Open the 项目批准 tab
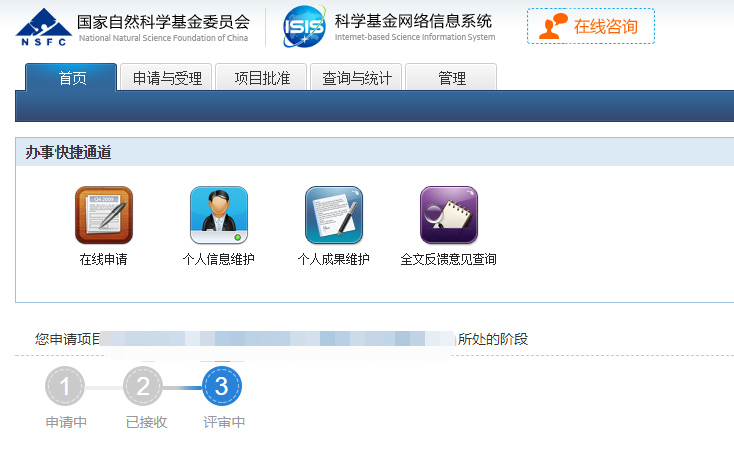This screenshot has width=734, height=455. click(261, 78)
